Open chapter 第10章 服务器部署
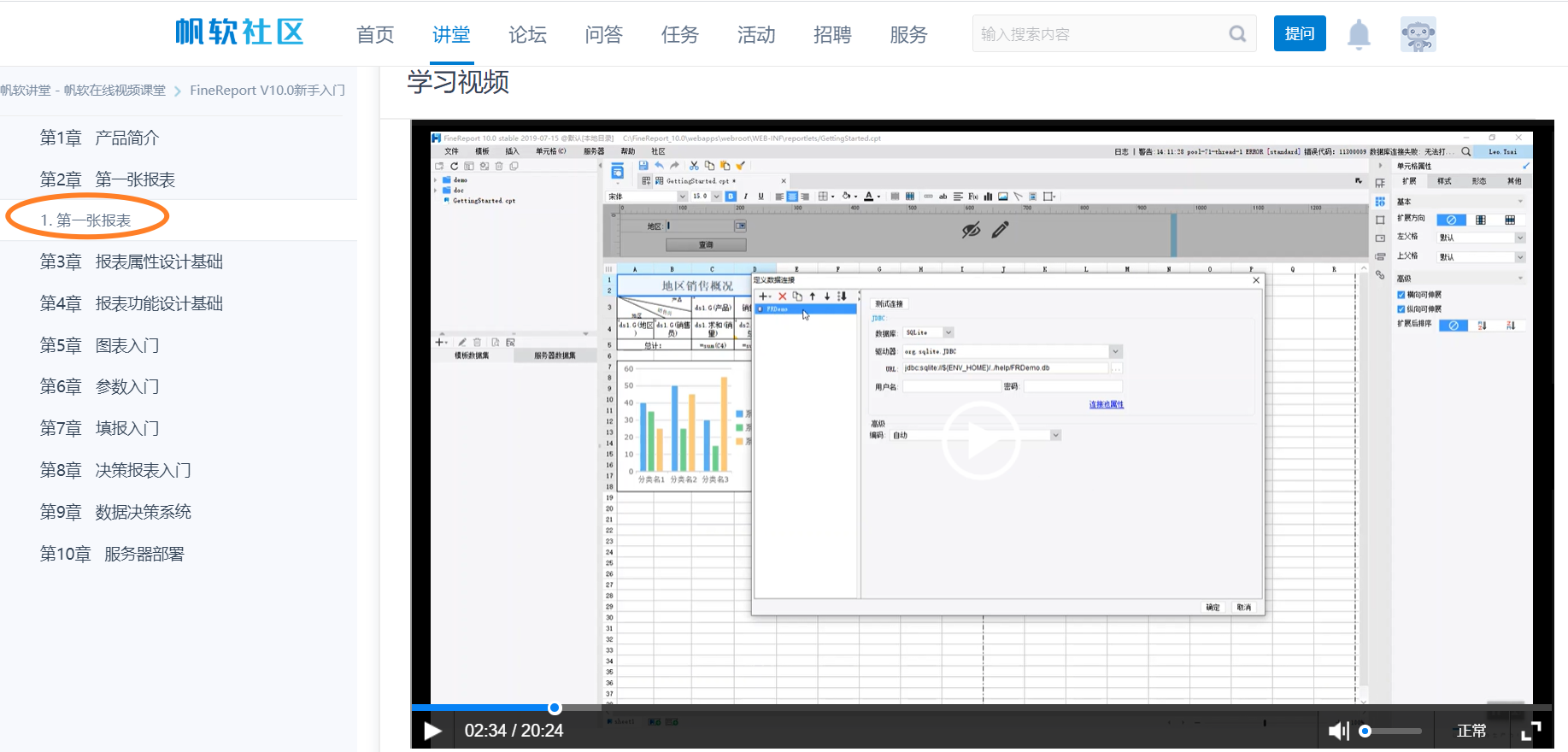Screen dimensions: 1568x752 point(112,555)
